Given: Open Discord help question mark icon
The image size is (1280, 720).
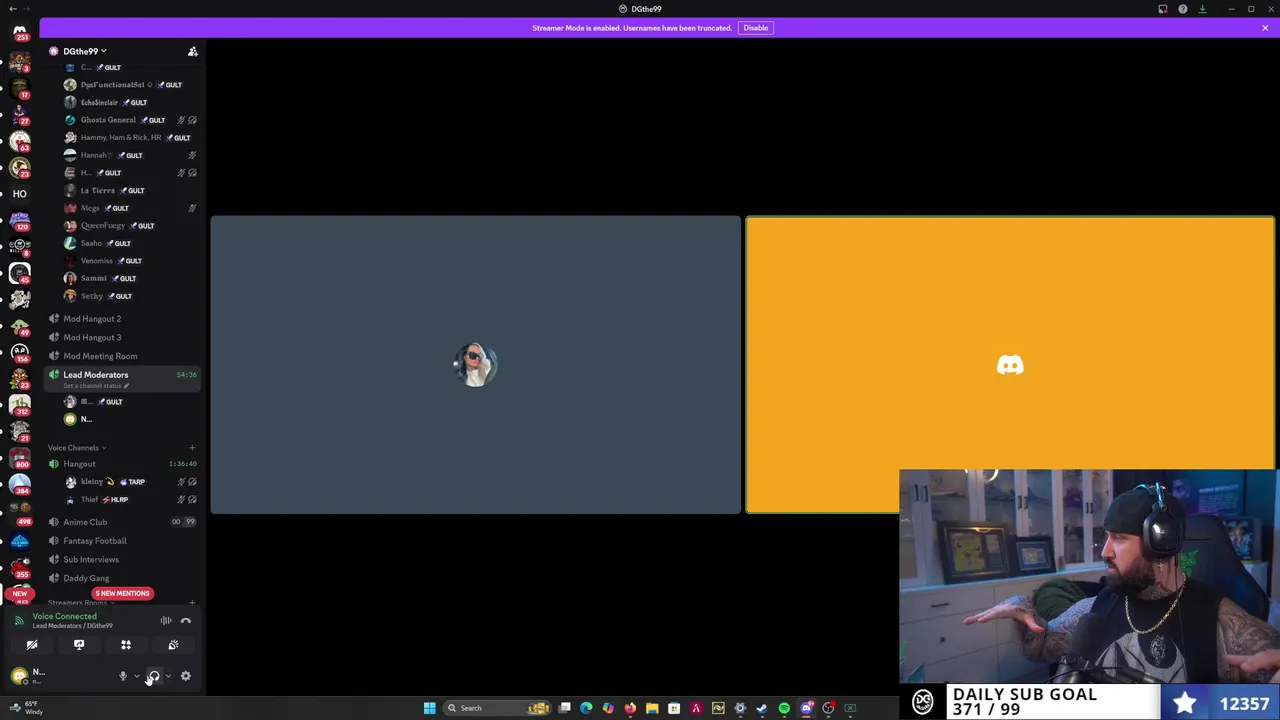Looking at the screenshot, I should tap(1182, 9).
